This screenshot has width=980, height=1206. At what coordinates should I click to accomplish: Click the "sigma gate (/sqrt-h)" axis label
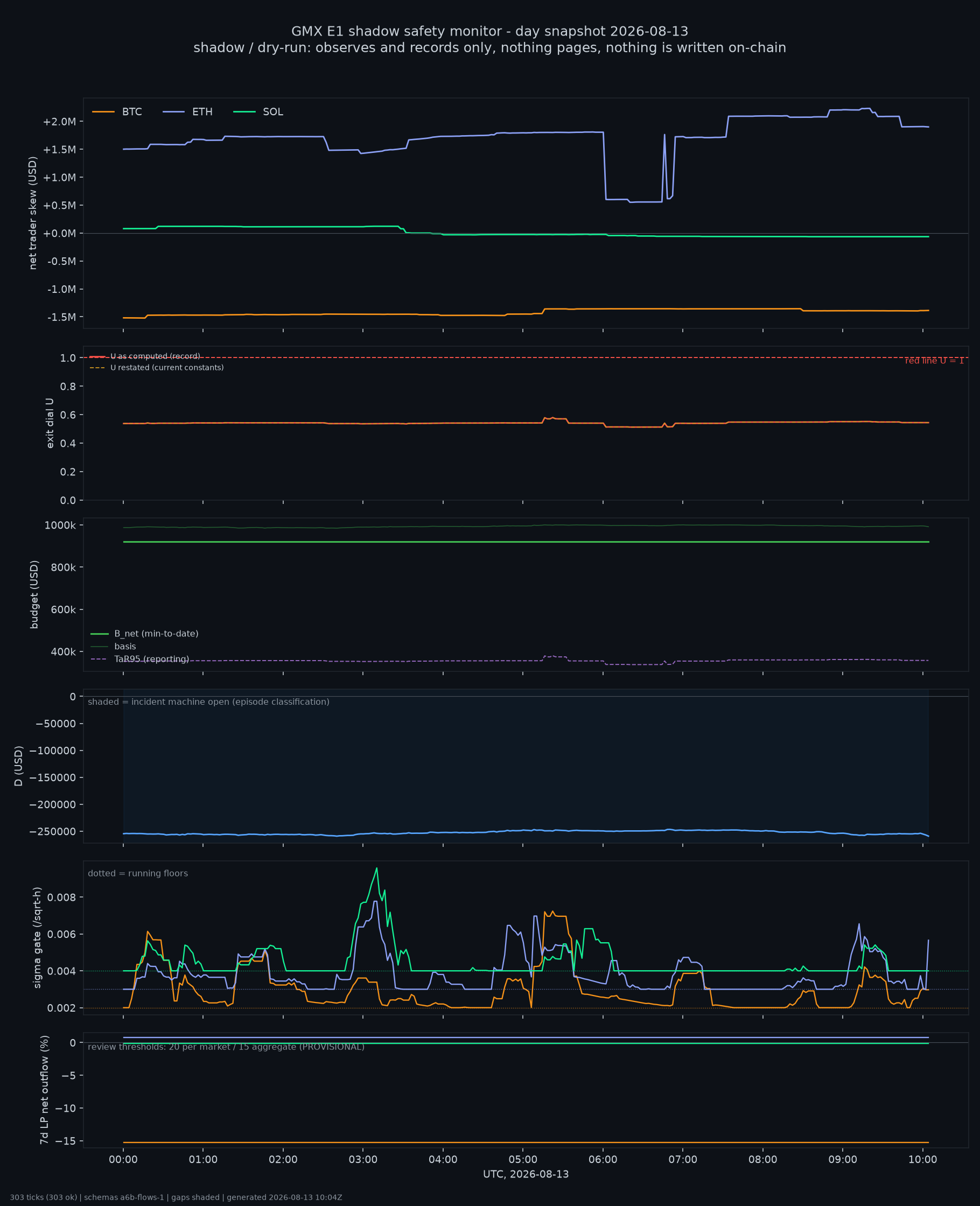coord(37,938)
